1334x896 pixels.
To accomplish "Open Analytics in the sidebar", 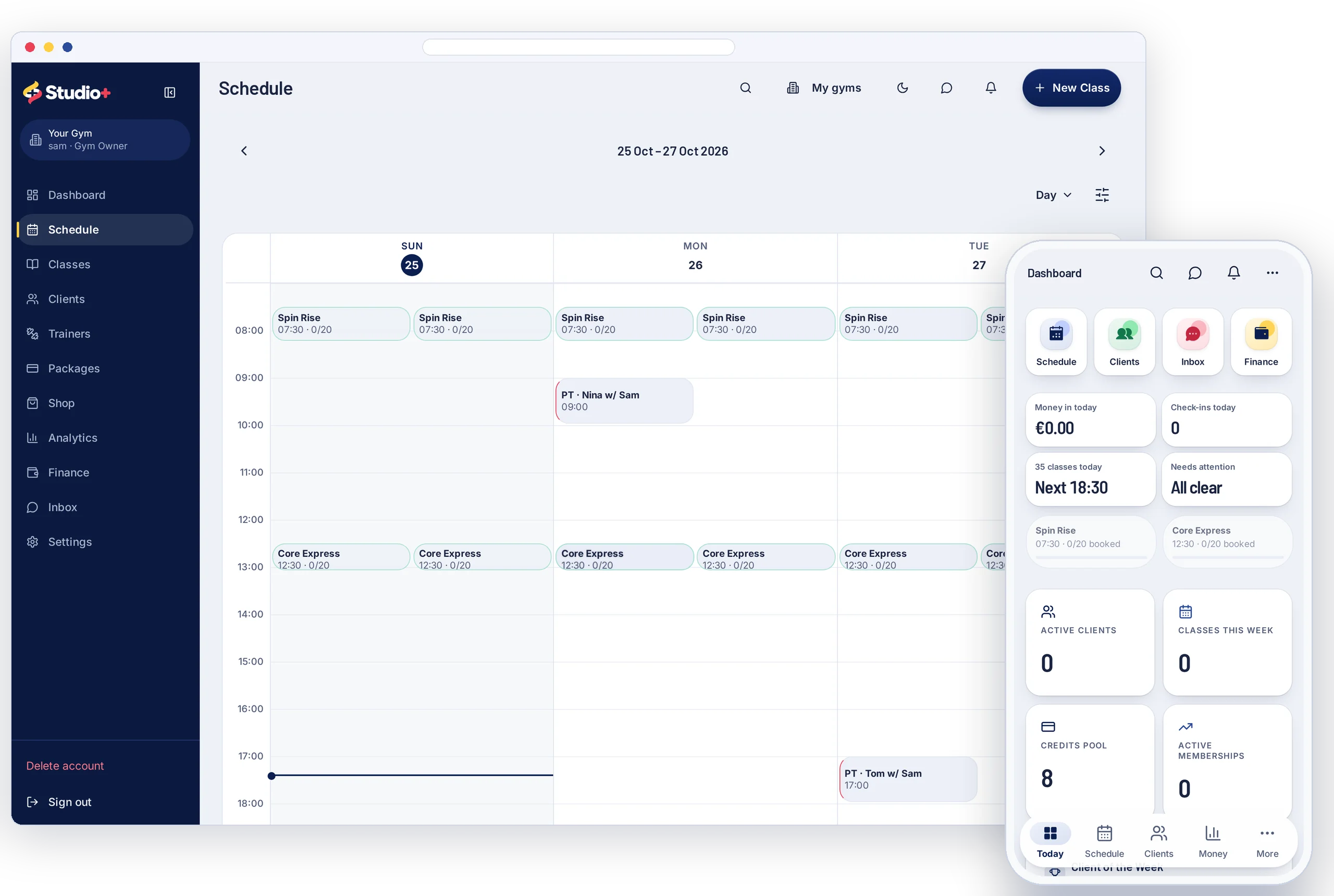I will [x=105, y=438].
